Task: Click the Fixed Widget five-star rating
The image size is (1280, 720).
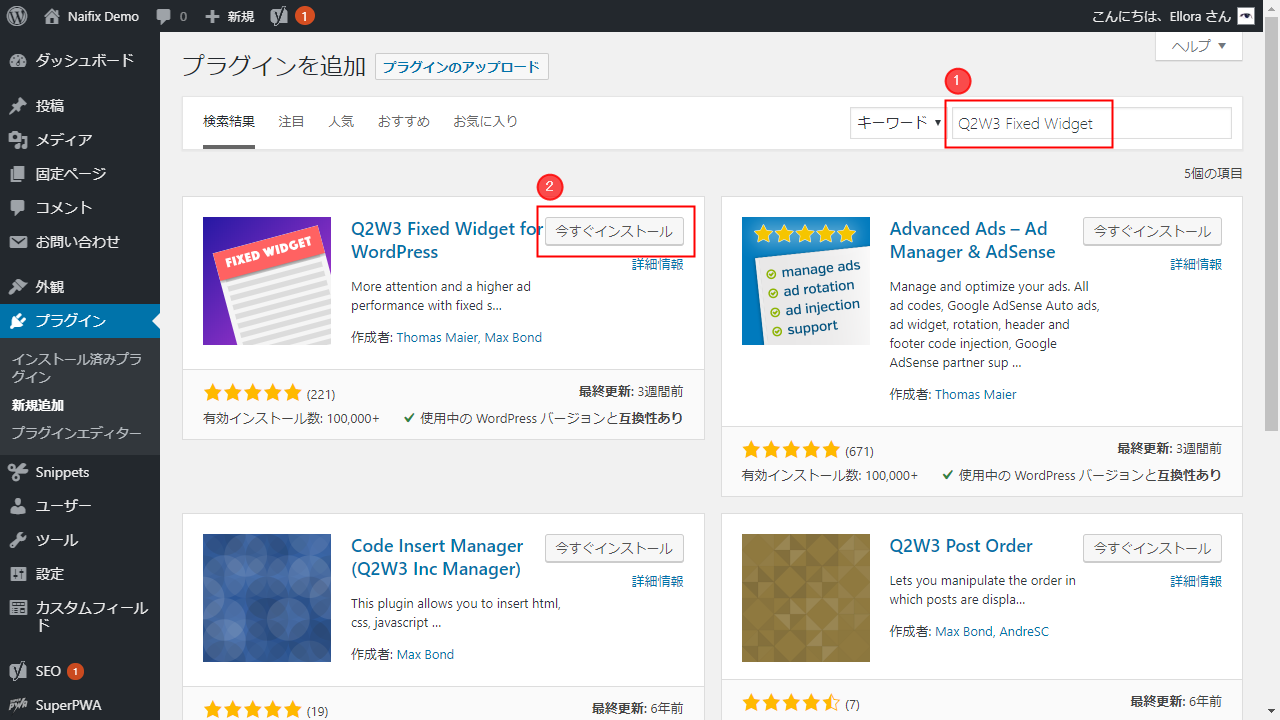Action: [x=252, y=393]
